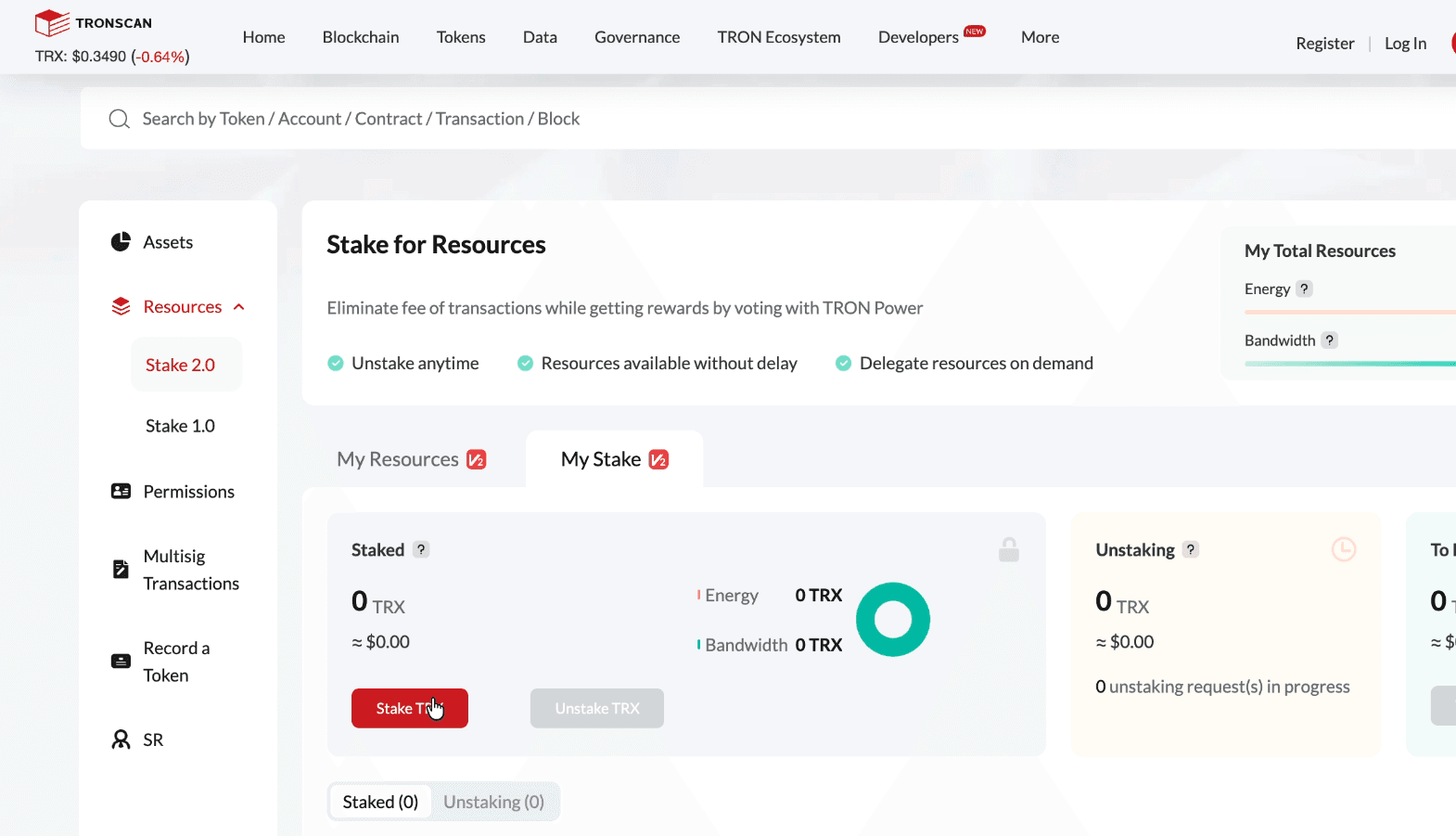Image resolution: width=1456 pixels, height=836 pixels.
Task: Open the Blockchain menu
Action: tap(361, 37)
